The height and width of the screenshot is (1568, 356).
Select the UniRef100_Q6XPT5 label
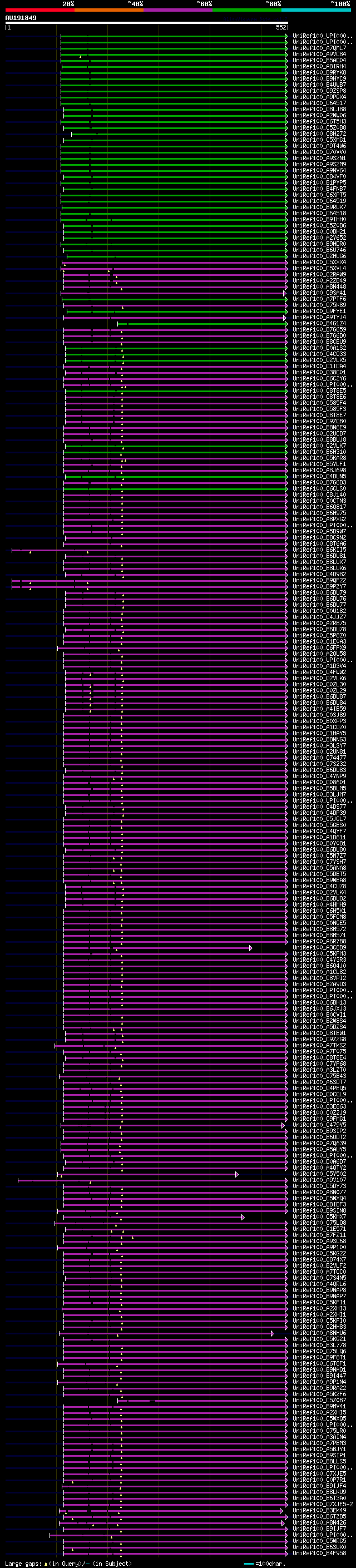(319, 195)
